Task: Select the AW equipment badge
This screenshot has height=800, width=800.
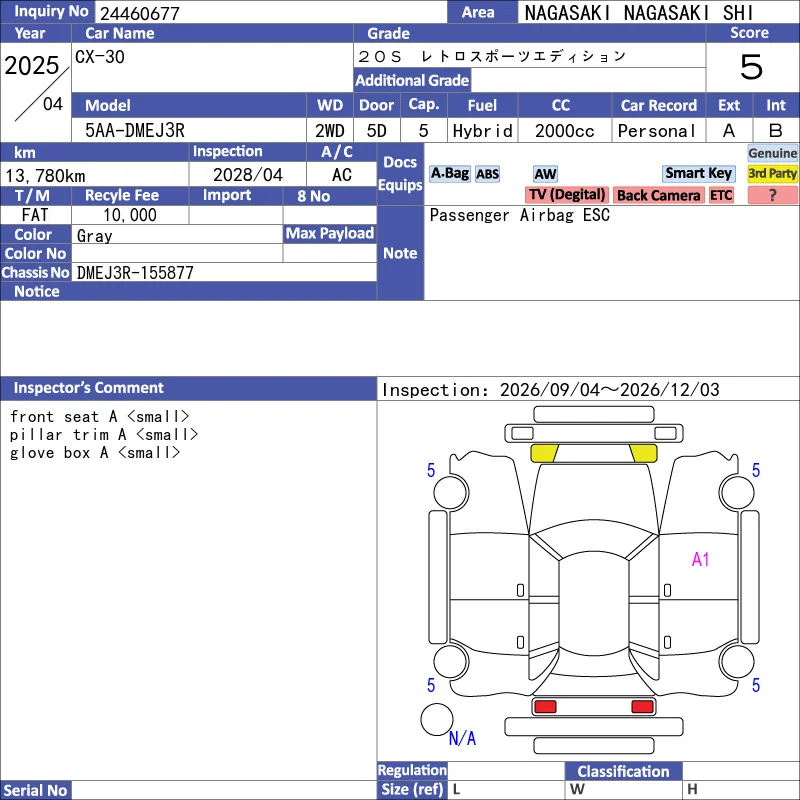Action: [x=545, y=174]
